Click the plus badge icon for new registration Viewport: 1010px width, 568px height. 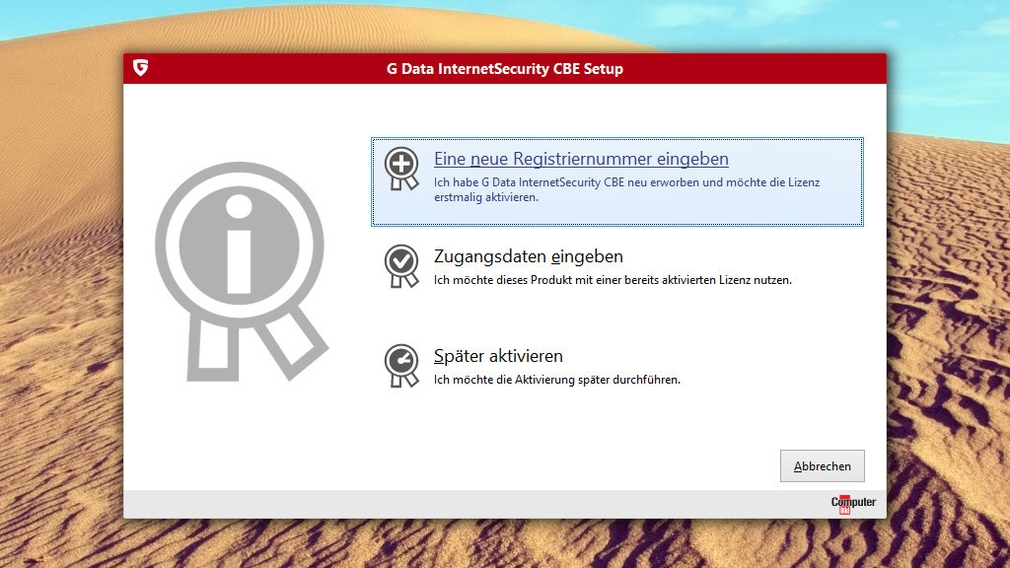401,166
